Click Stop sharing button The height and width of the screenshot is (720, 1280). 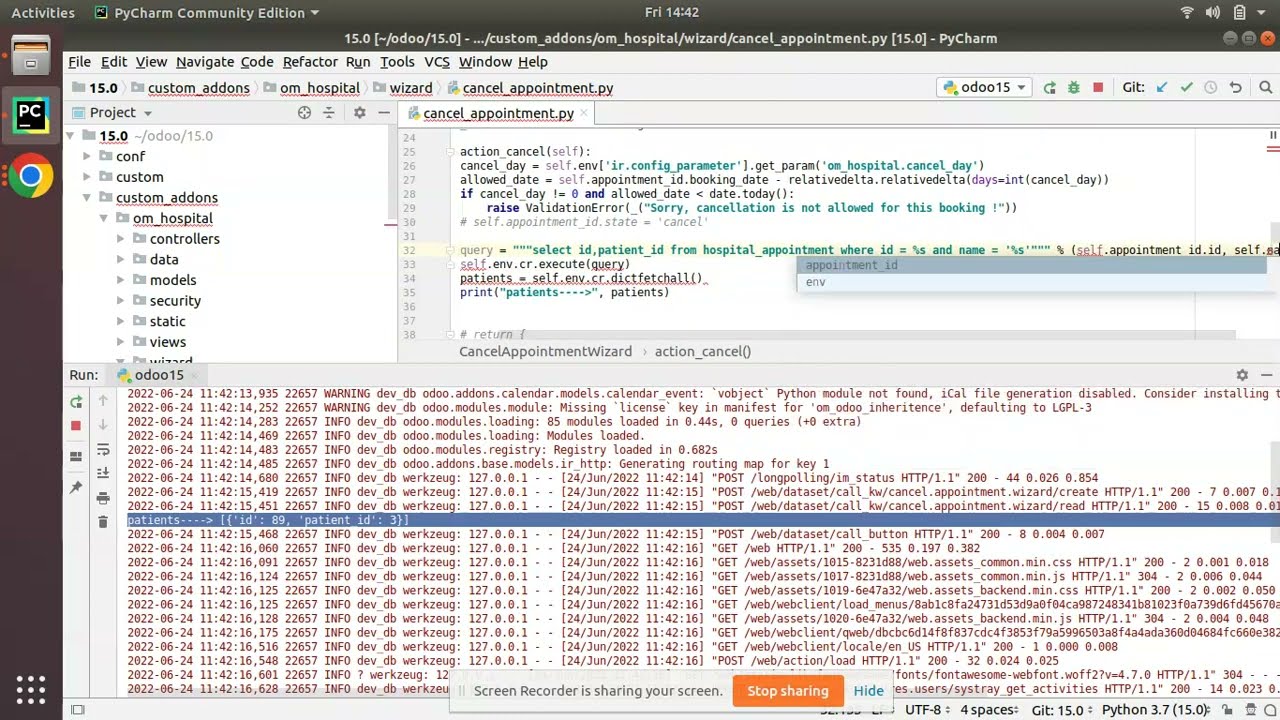(788, 691)
